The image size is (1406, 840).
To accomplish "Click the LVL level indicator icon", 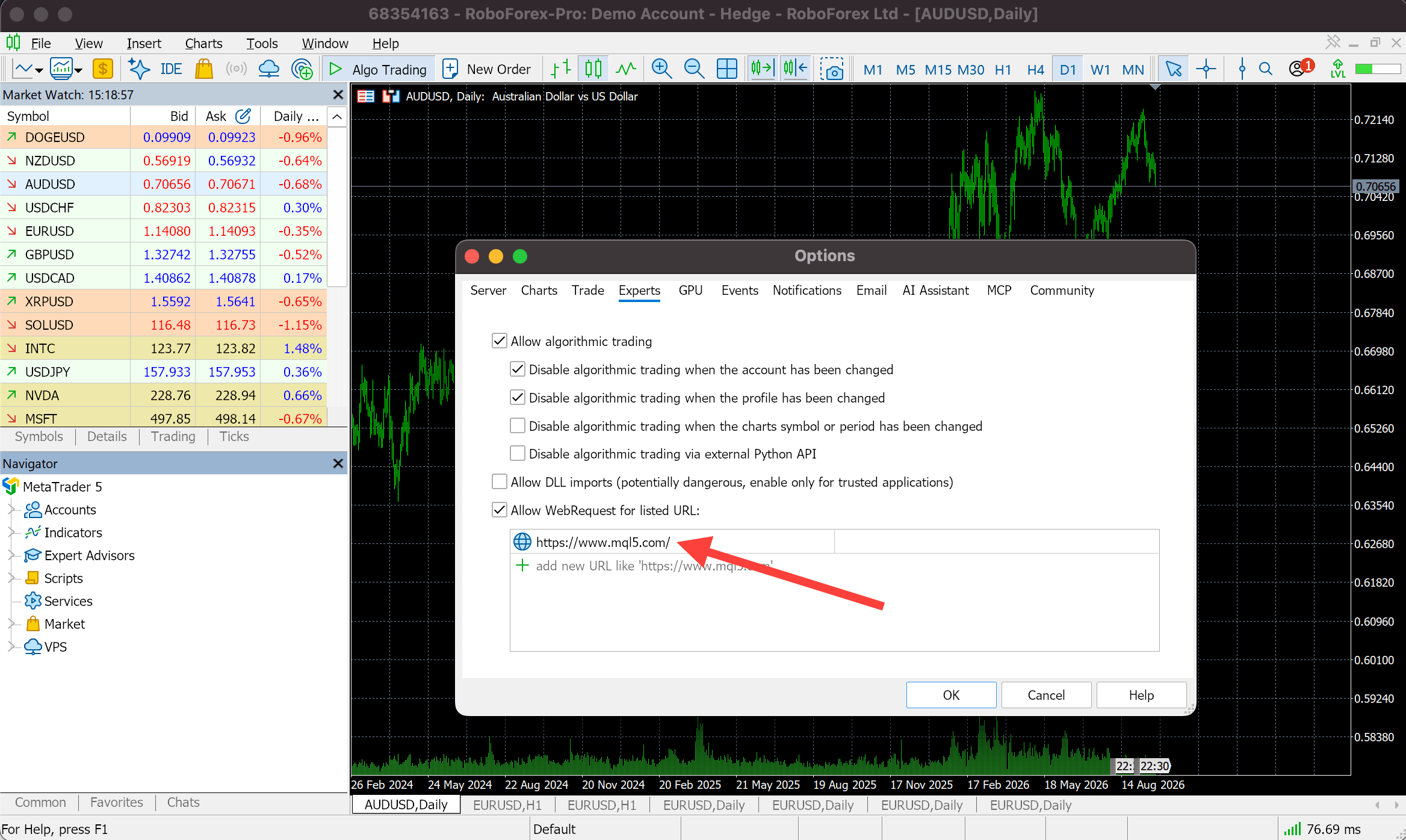I will coord(1337,69).
